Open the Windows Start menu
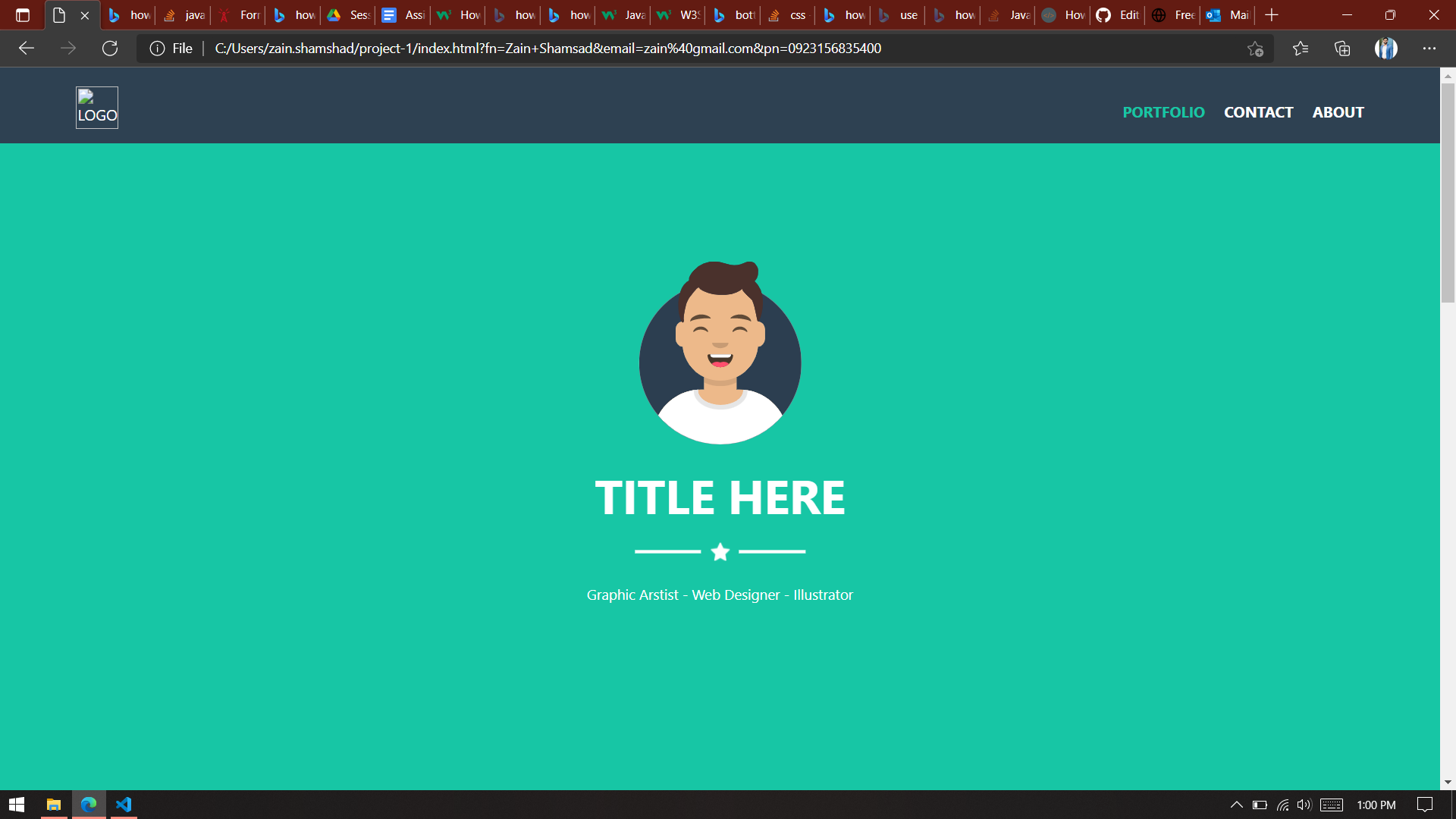1456x819 pixels. [16, 805]
